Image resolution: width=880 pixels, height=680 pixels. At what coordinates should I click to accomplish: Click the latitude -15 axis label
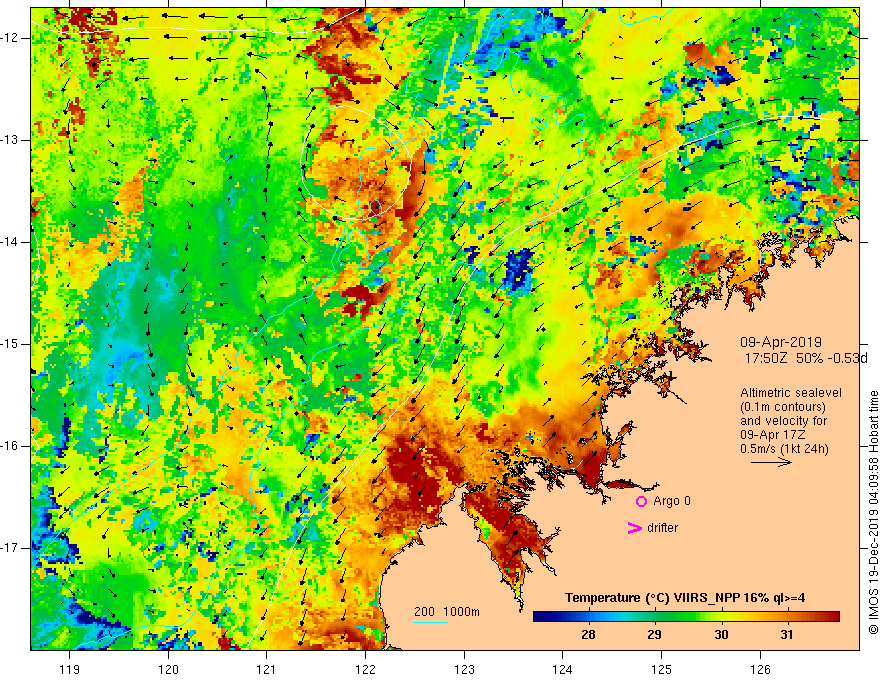[10, 344]
